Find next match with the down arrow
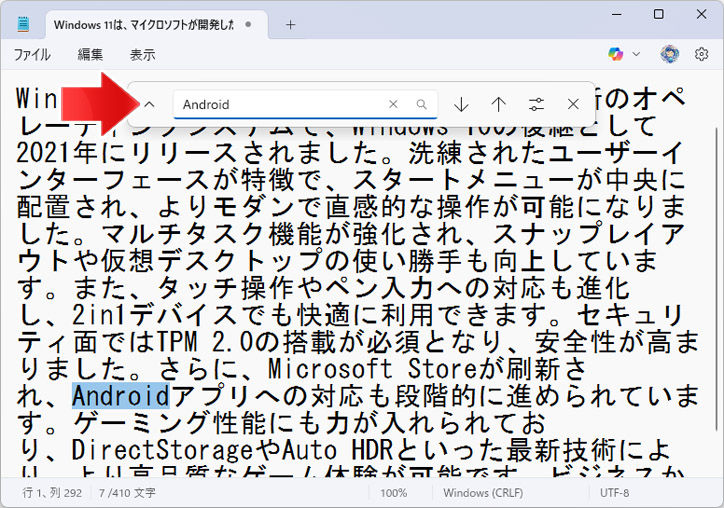The width and height of the screenshot is (724, 508). tap(461, 104)
